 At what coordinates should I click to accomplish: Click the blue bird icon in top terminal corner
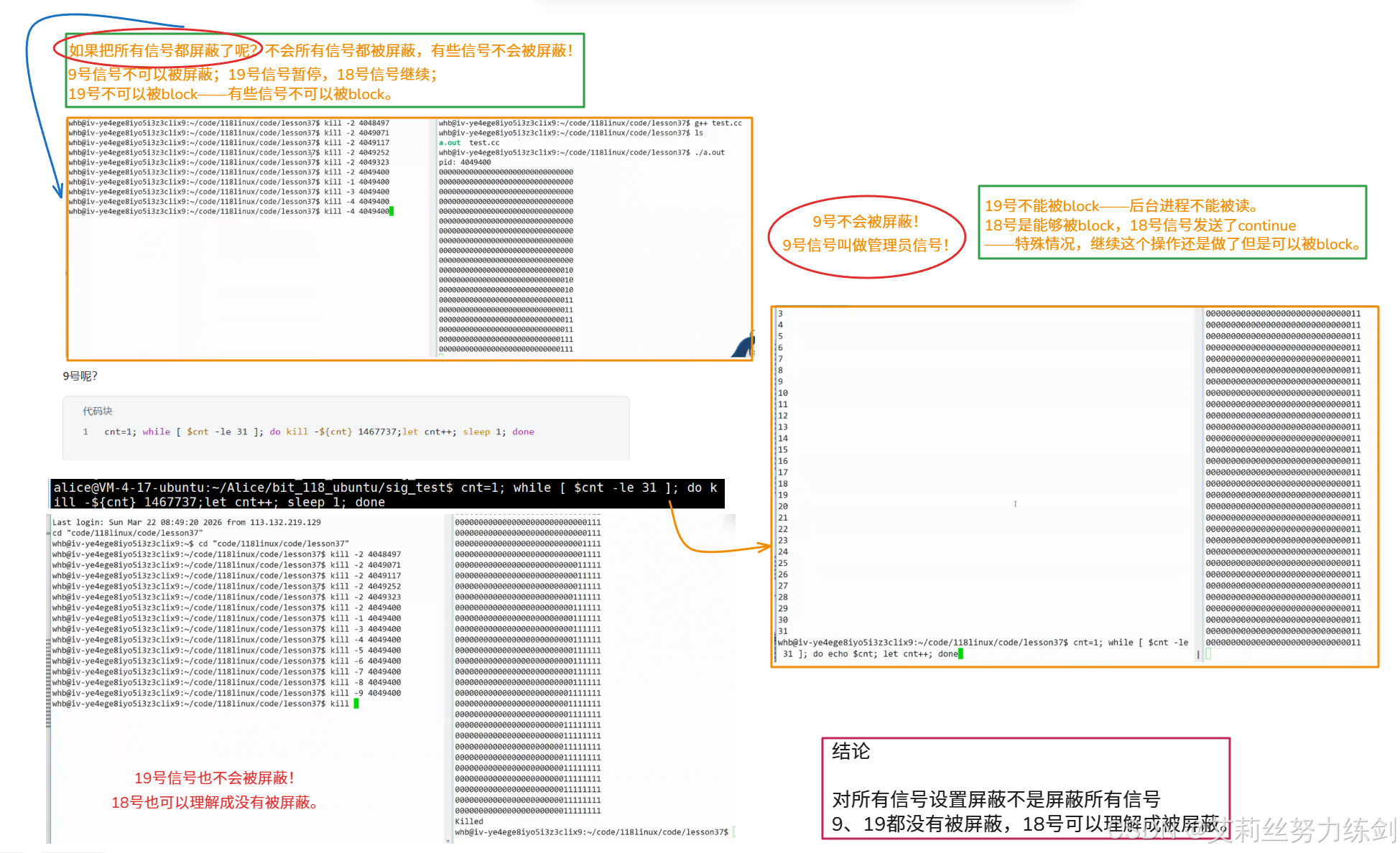[x=744, y=346]
